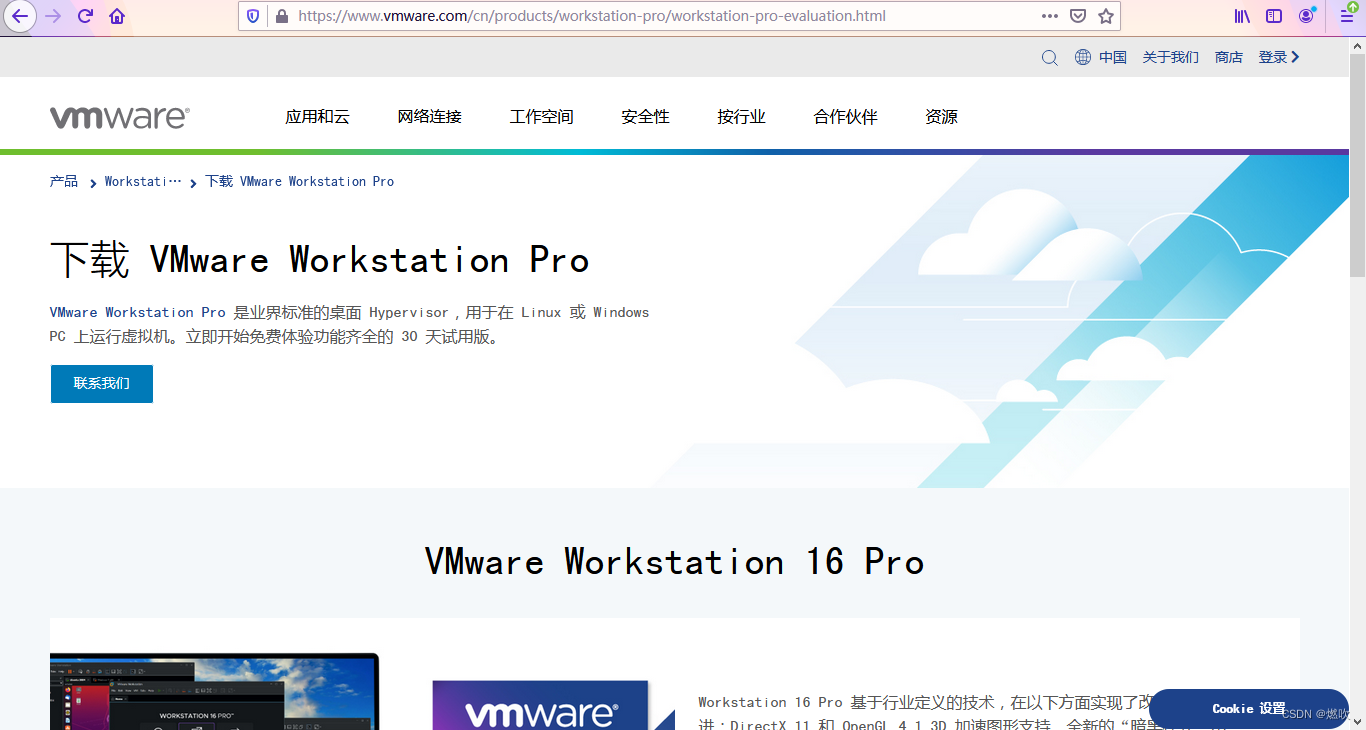Screen dimensions: 1366x730
Task: Click the back navigation arrow
Action: click(x=20, y=16)
